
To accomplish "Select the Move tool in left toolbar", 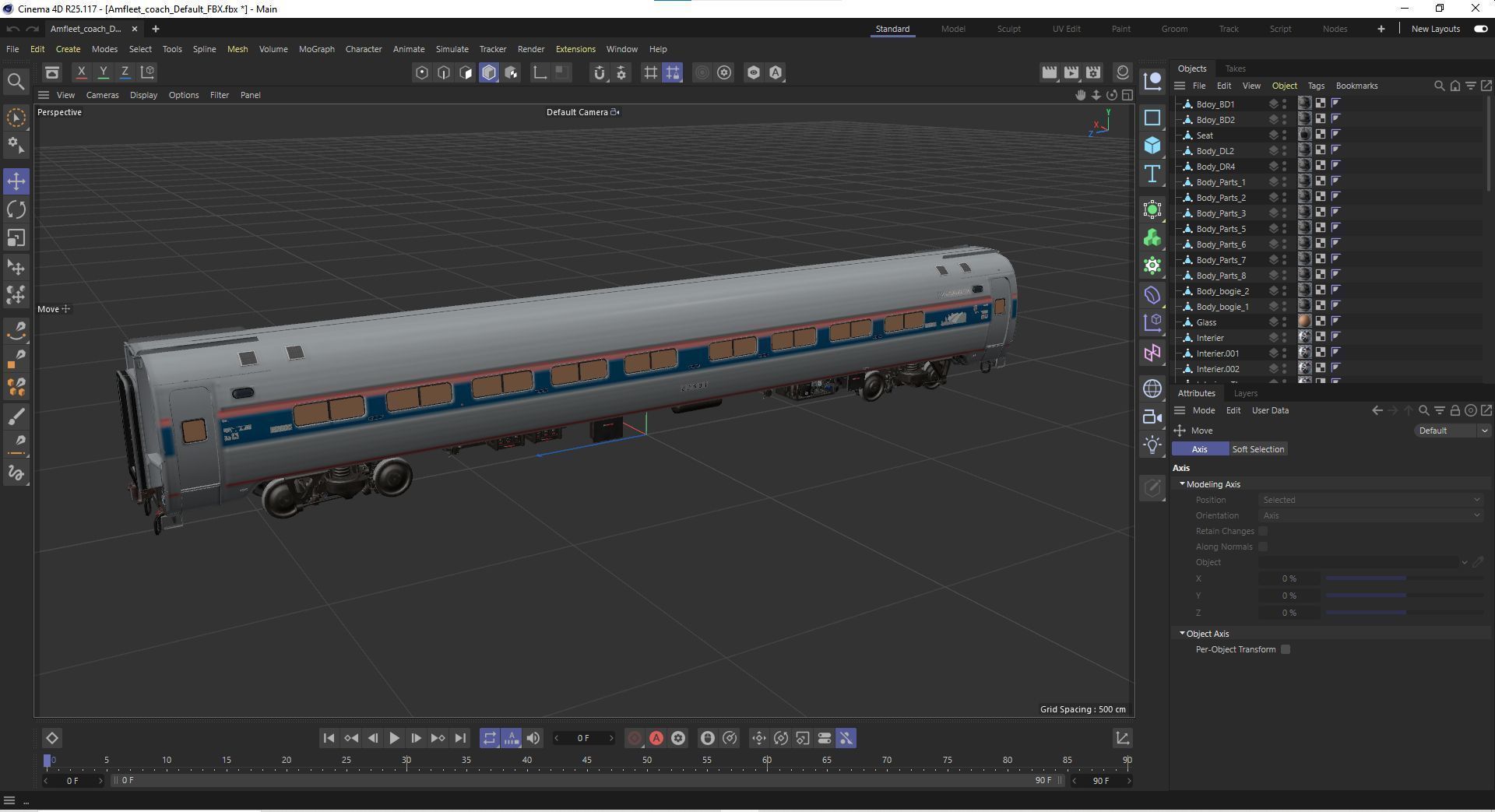I will [x=16, y=181].
